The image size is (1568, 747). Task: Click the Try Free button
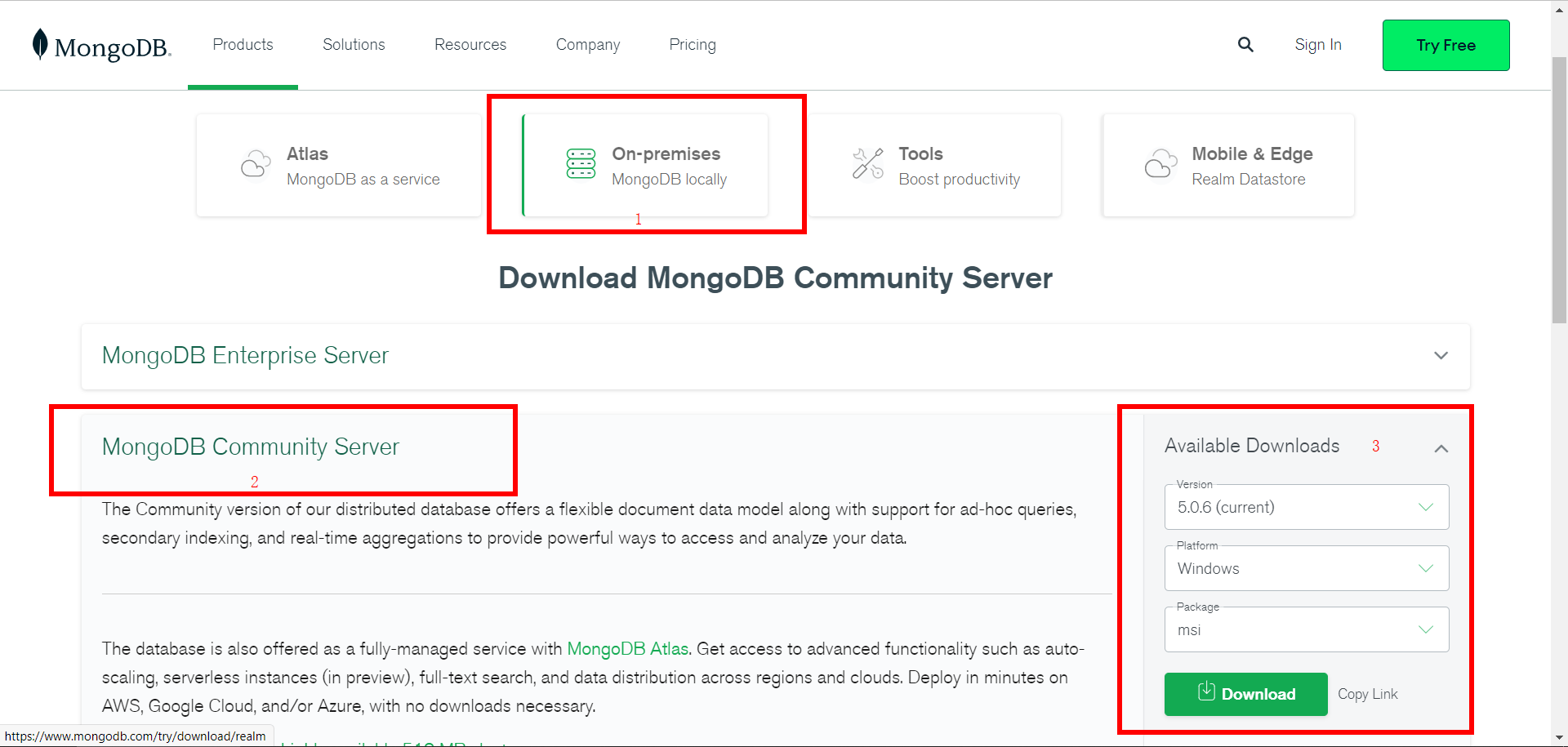click(x=1445, y=45)
